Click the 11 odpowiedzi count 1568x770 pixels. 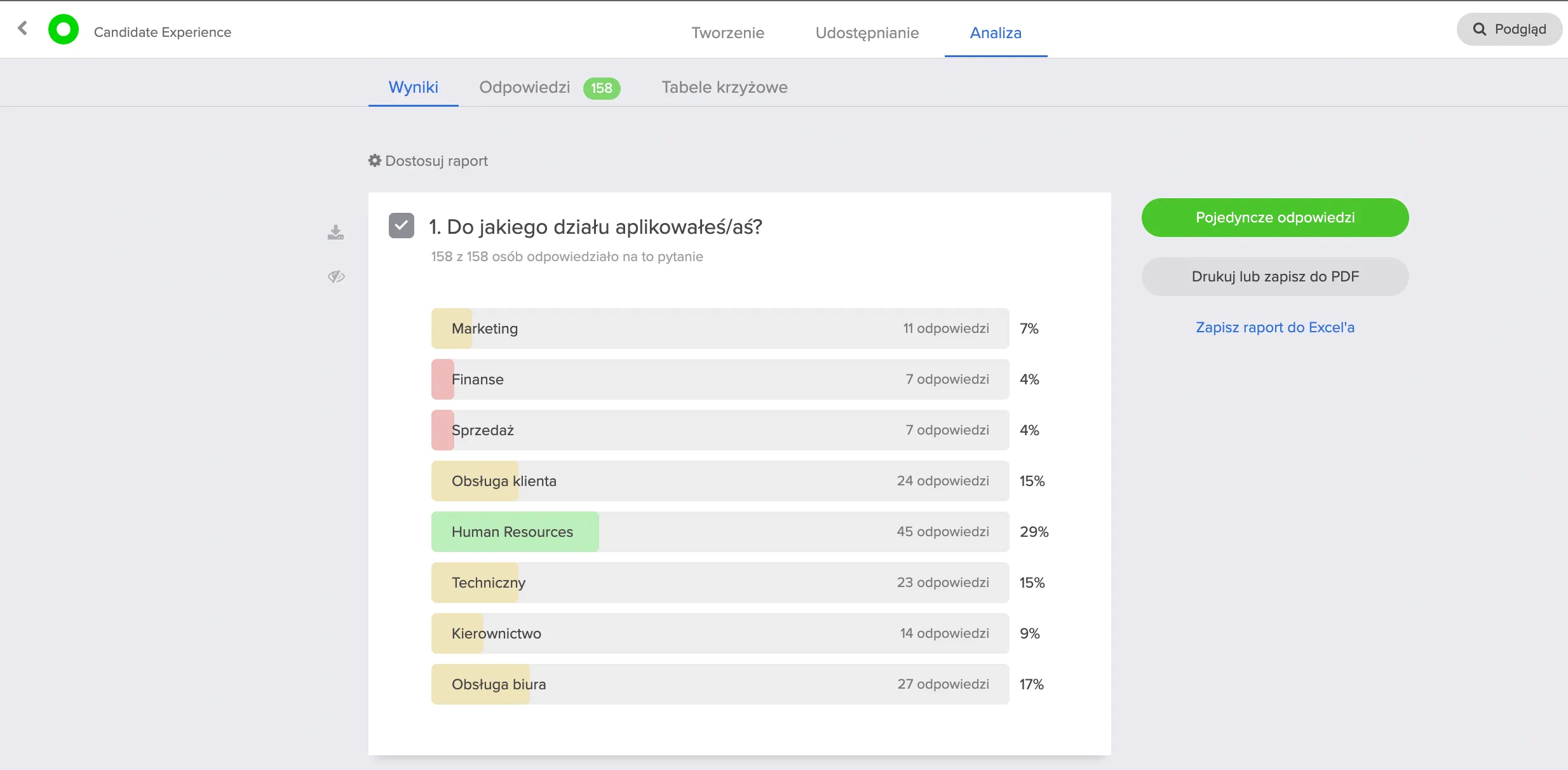point(946,328)
